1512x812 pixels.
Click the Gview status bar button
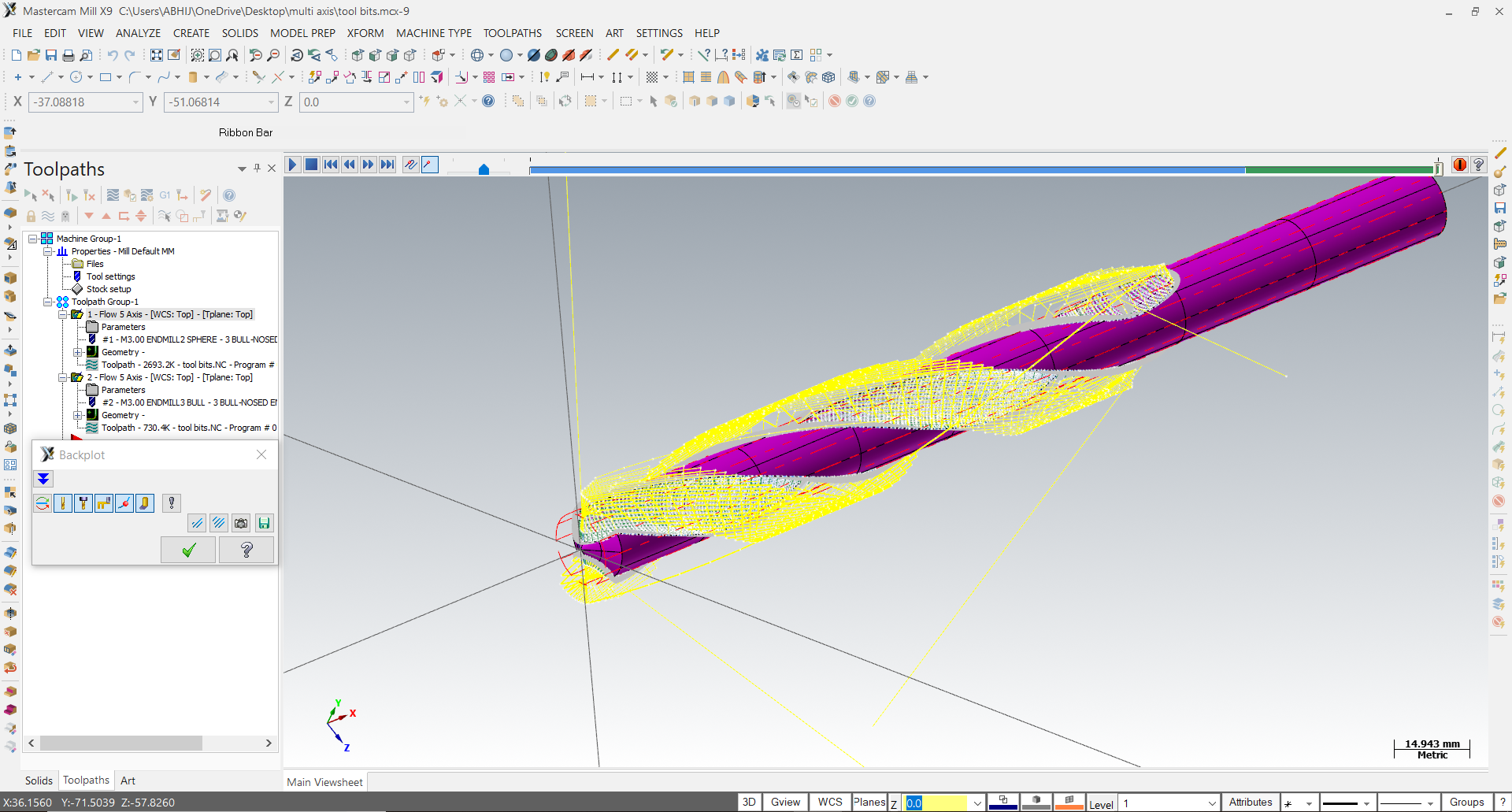[x=785, y=802]
